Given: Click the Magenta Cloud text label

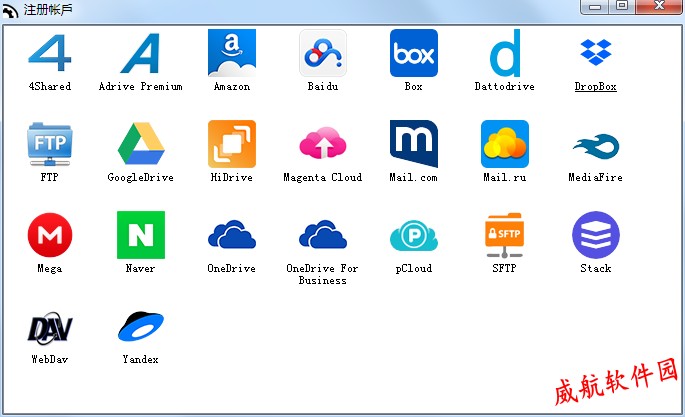Looking at the screenshot, I should 322,177.
